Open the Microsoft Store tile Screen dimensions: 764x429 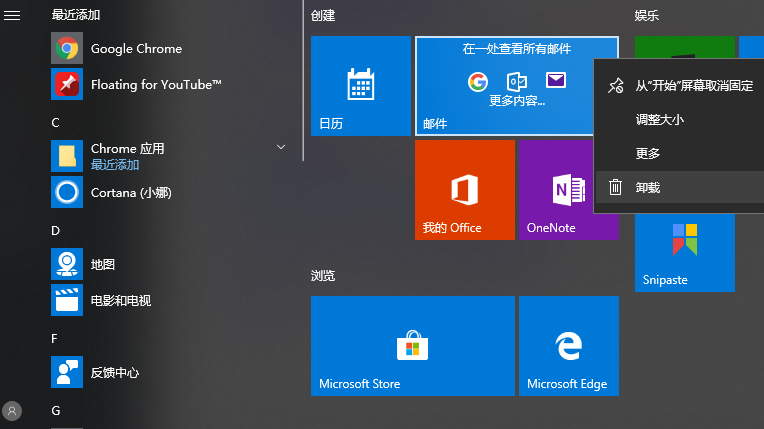413,346
